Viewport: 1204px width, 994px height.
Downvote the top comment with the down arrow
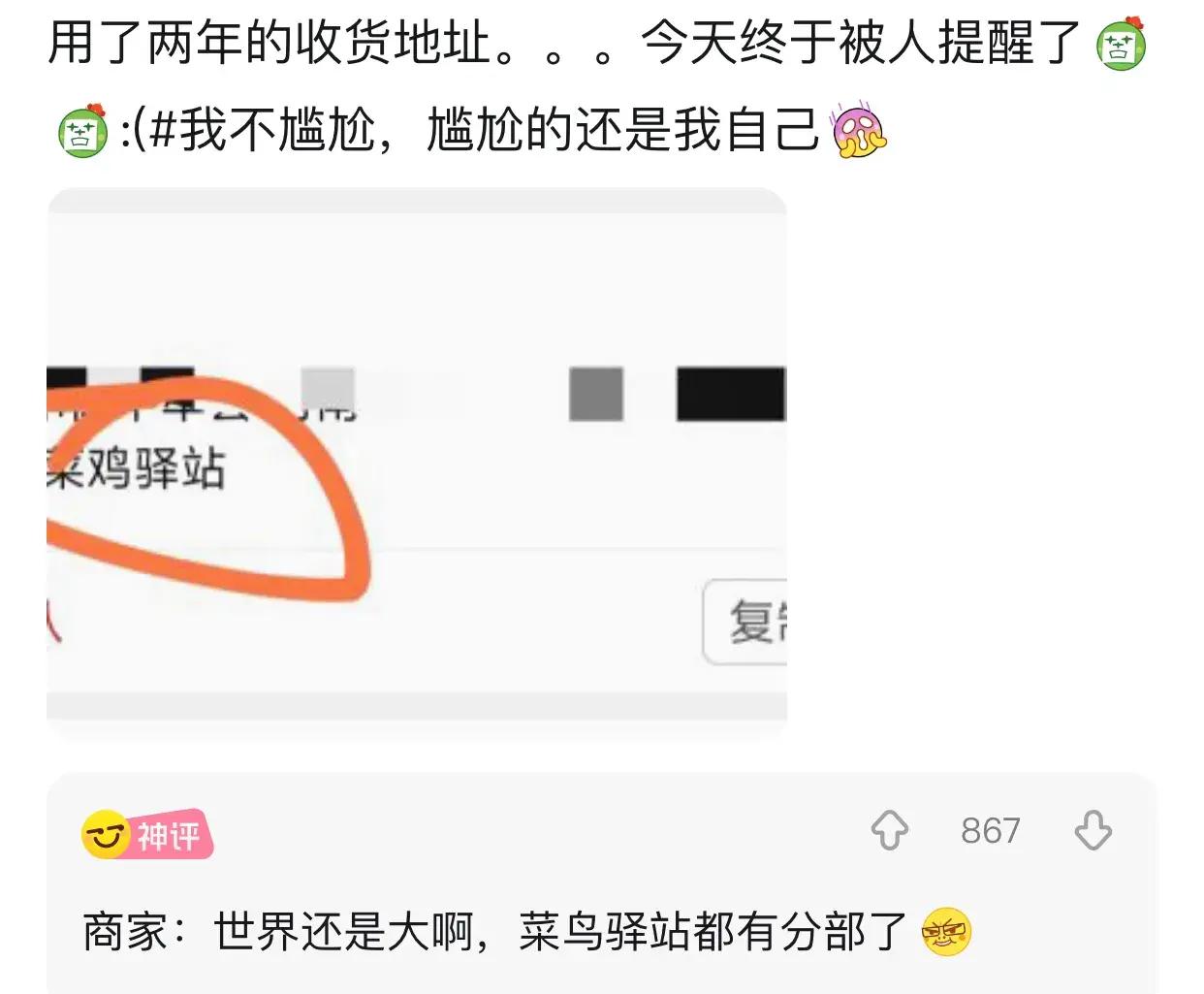pyautogui.click(x=1093, y=831)
